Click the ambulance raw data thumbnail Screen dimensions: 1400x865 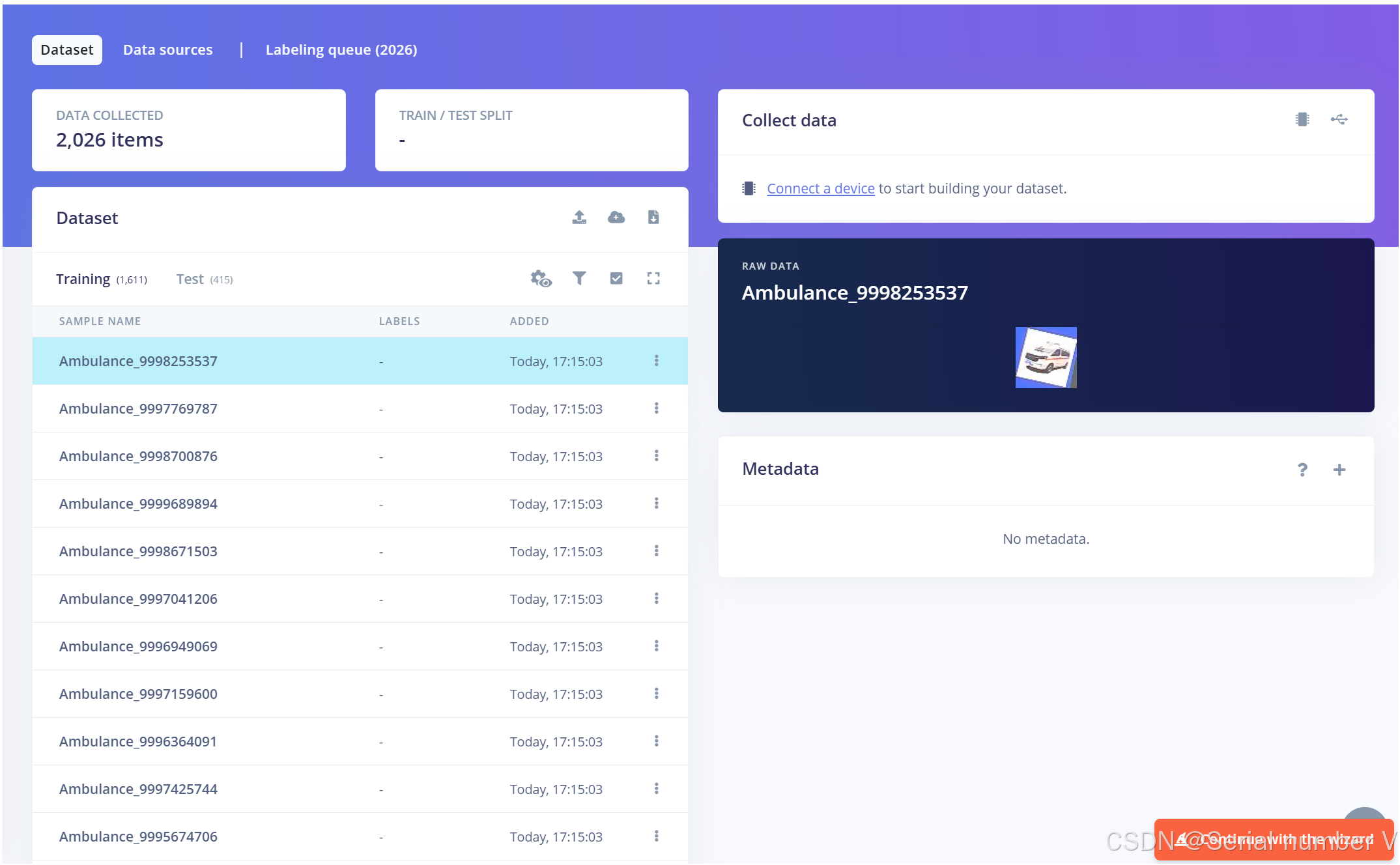click(1046, 358)
